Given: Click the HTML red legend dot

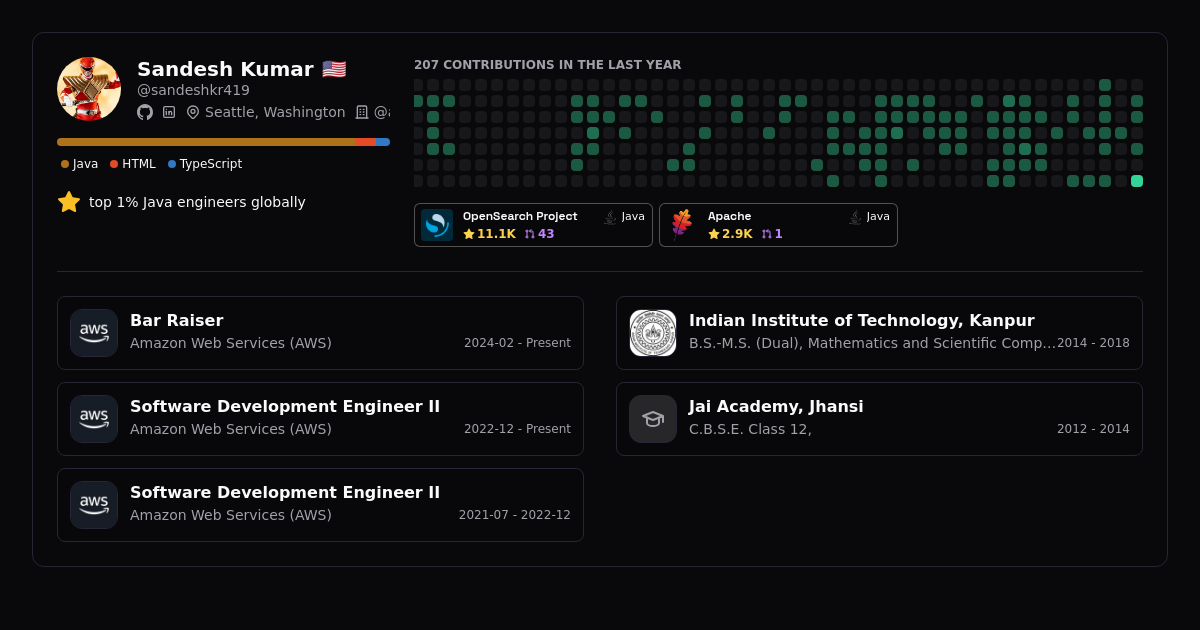Looking at the screenshot, I should tap(114, 164).
